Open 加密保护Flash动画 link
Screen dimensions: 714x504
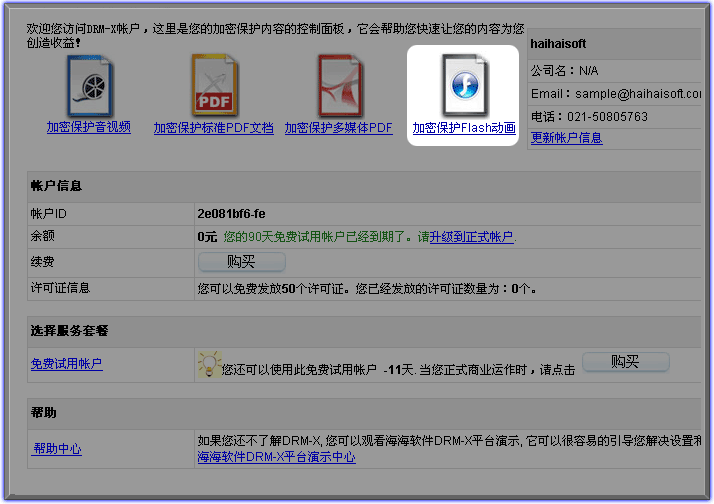464,128
